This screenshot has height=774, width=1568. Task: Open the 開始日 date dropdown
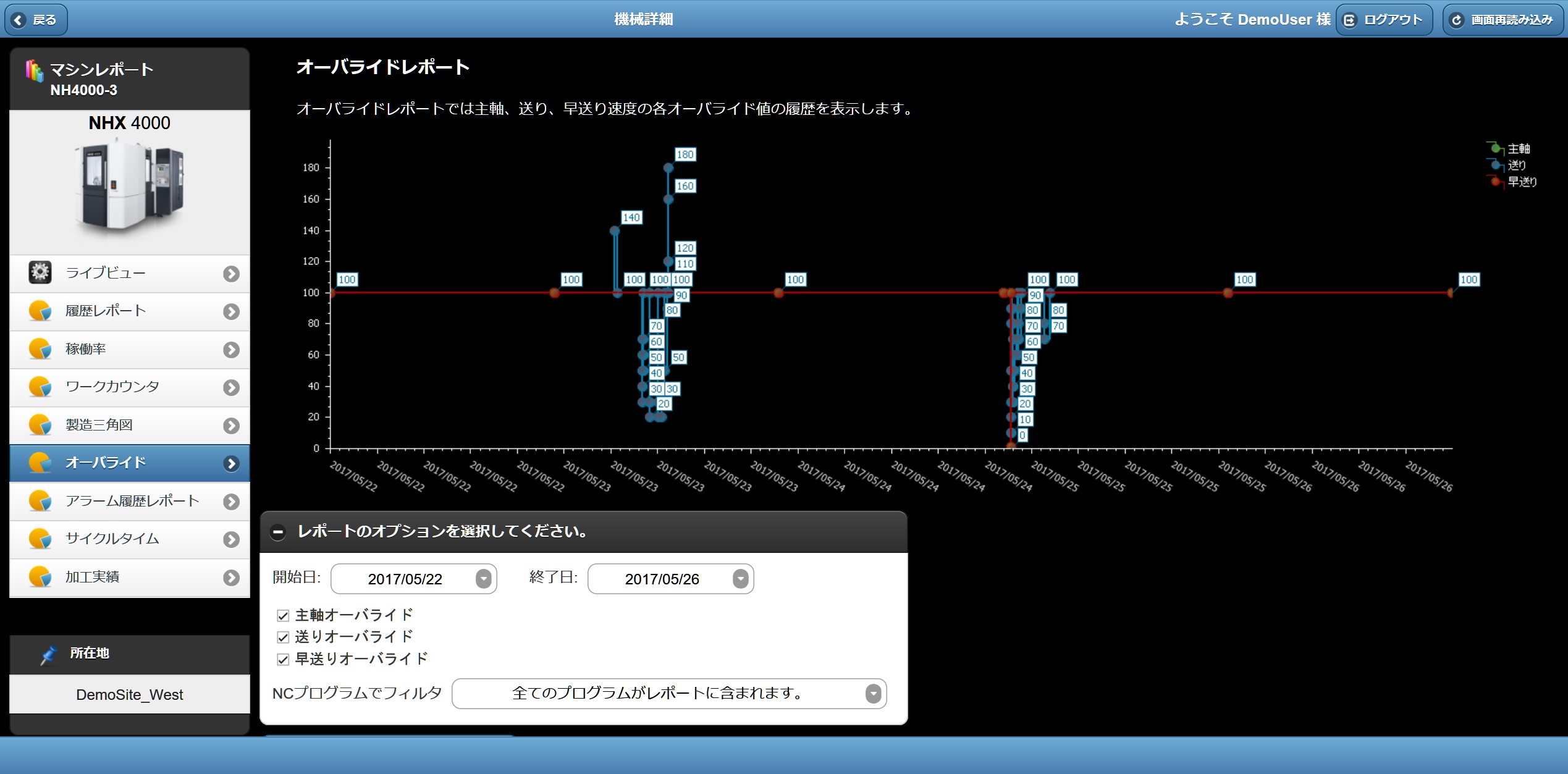(x=414, y=579)
